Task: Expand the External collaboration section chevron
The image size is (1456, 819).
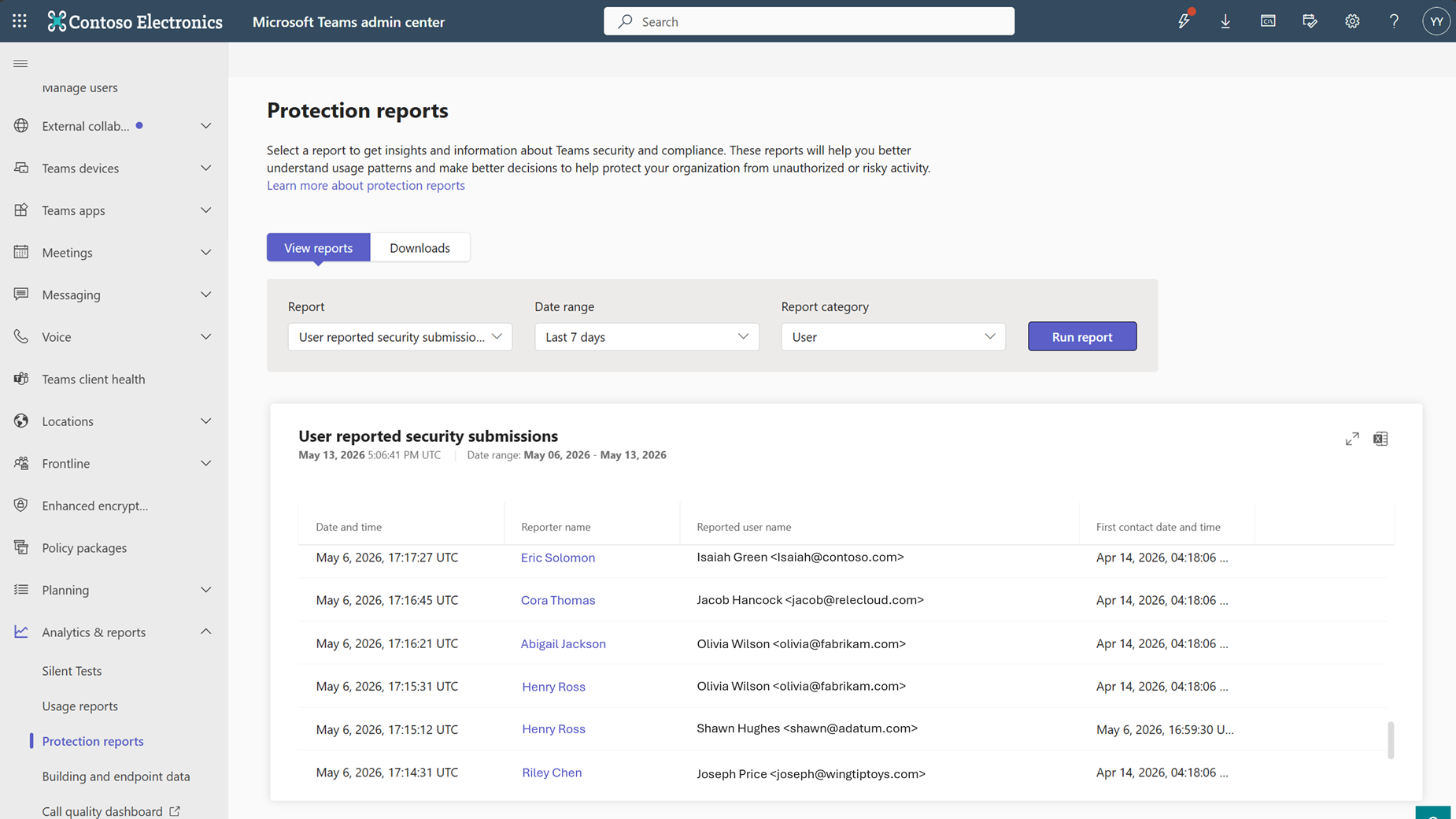Action: (x=205, y=126)
